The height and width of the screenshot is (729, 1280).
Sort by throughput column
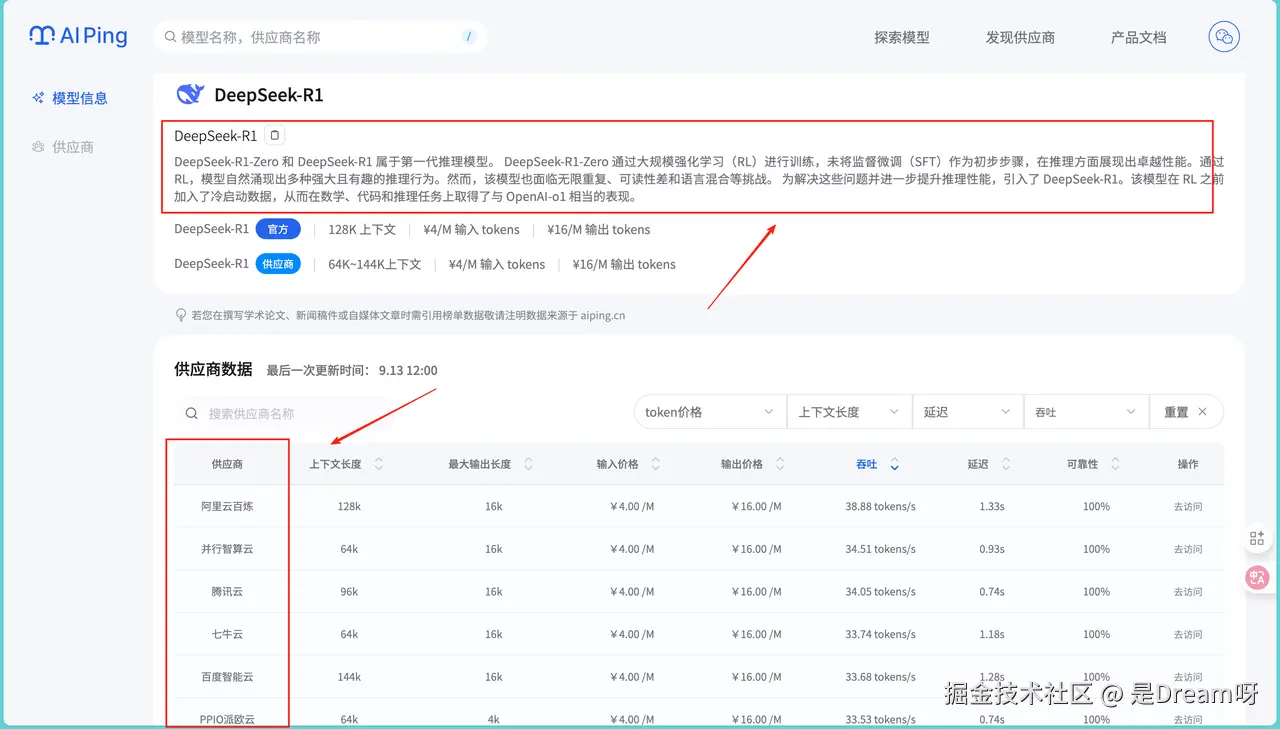[894, 464]
